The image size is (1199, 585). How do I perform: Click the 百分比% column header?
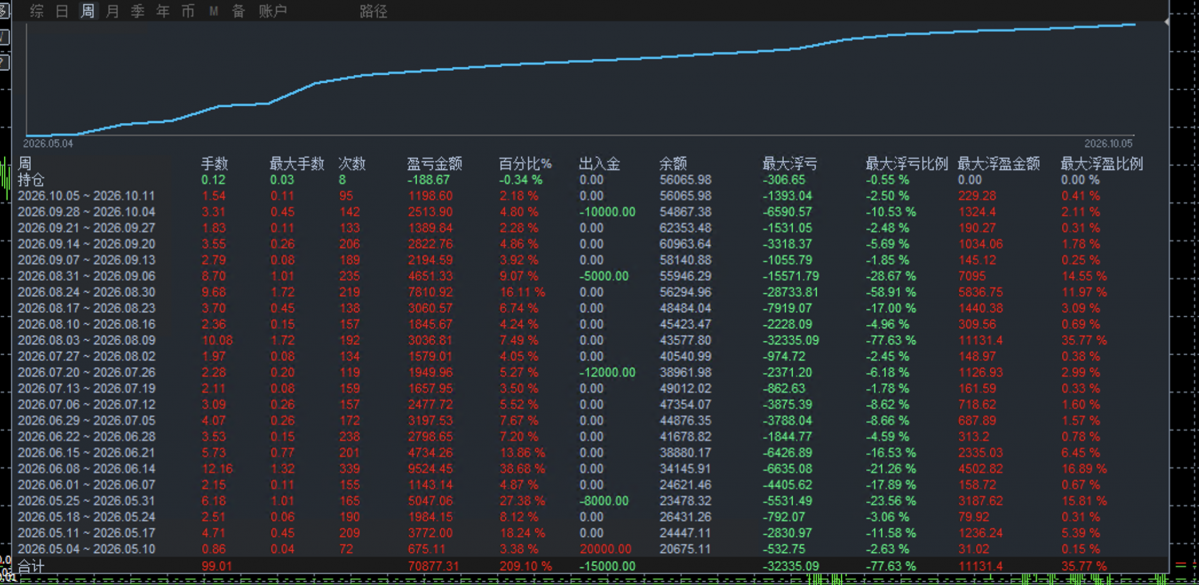point(525,164)
